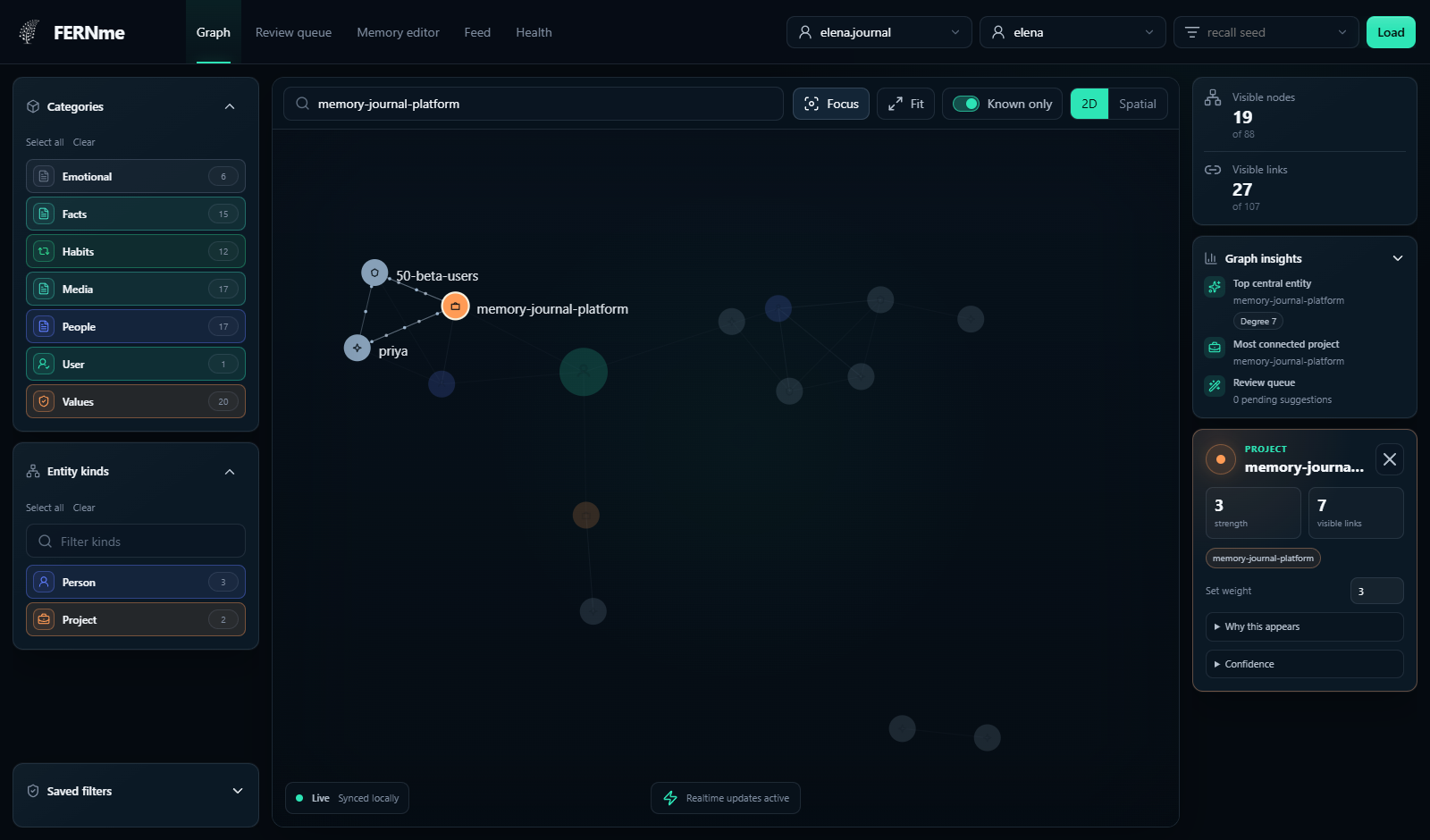
Task: Open the Review queue tab
Action: click(x=293, y=32)
